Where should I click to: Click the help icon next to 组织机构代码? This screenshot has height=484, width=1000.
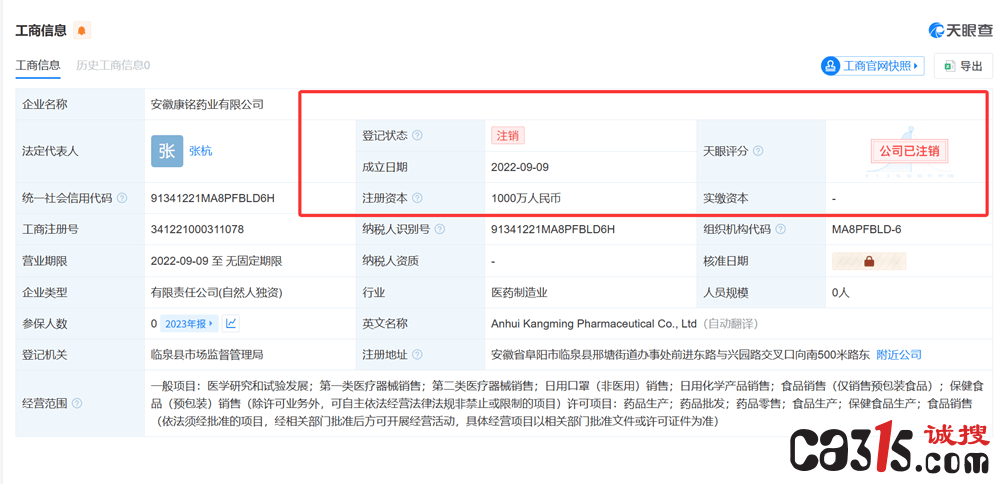click(780, 229)
